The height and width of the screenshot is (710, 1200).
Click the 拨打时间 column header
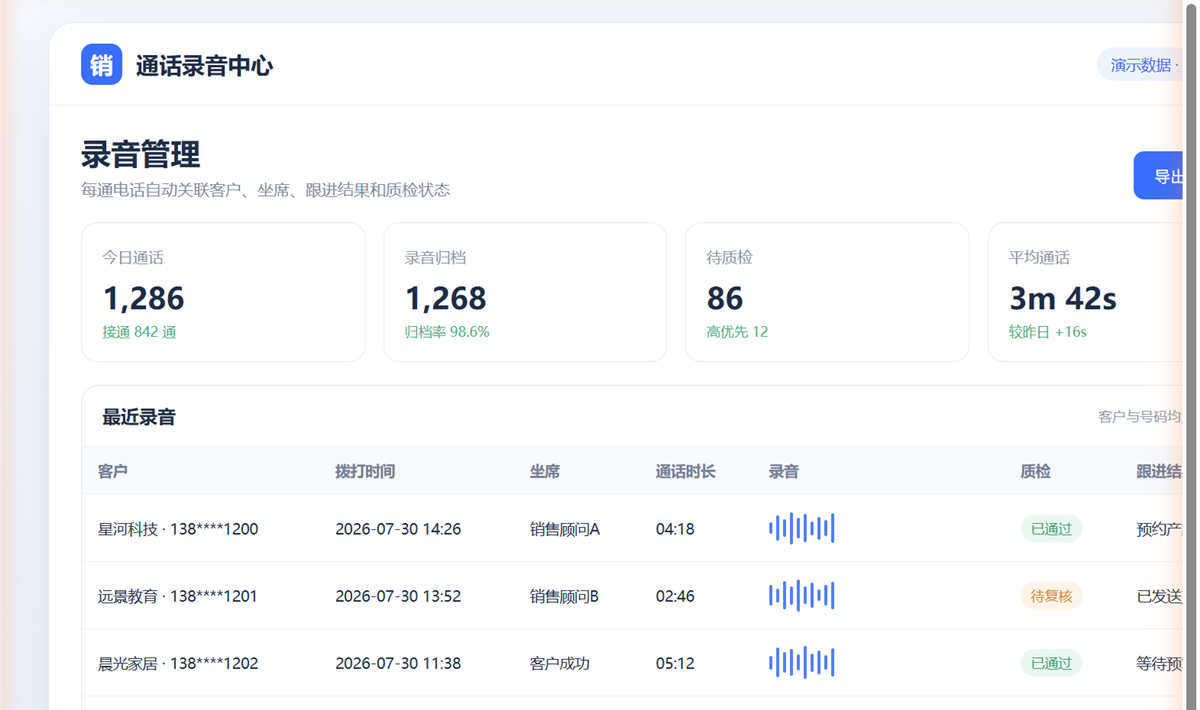[x=365, y=471]
